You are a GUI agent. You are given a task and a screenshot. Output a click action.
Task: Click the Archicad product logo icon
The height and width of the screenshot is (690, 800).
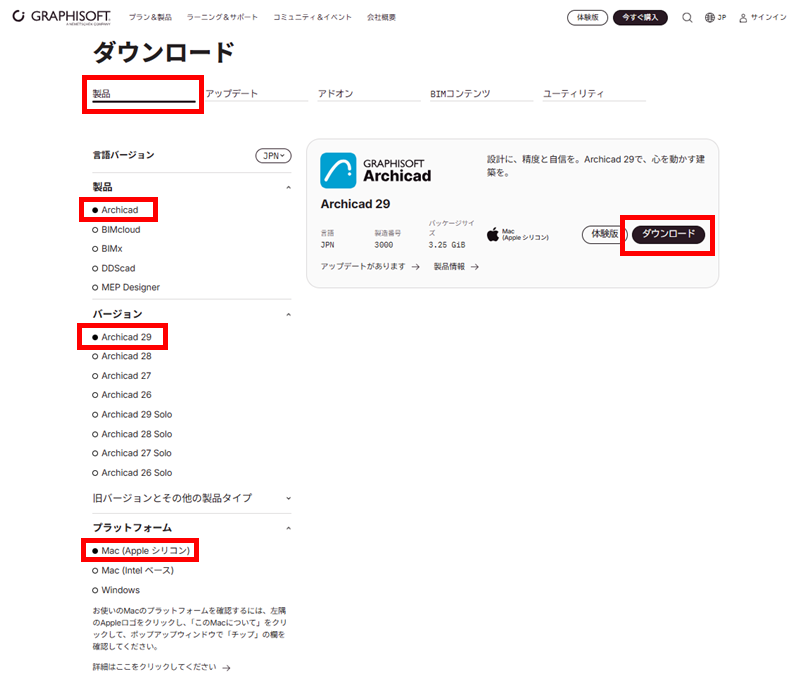[x=338, y=170]
